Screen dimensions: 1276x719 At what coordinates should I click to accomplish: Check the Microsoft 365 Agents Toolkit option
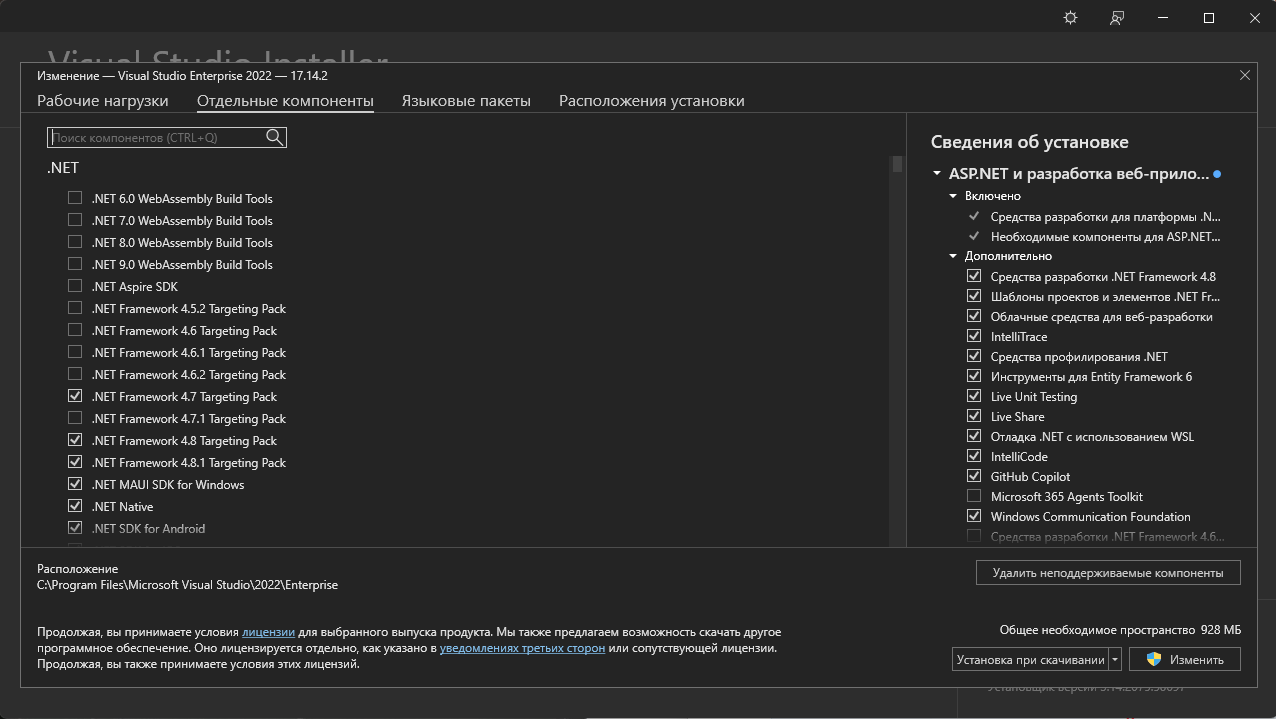tap(974, 496)
